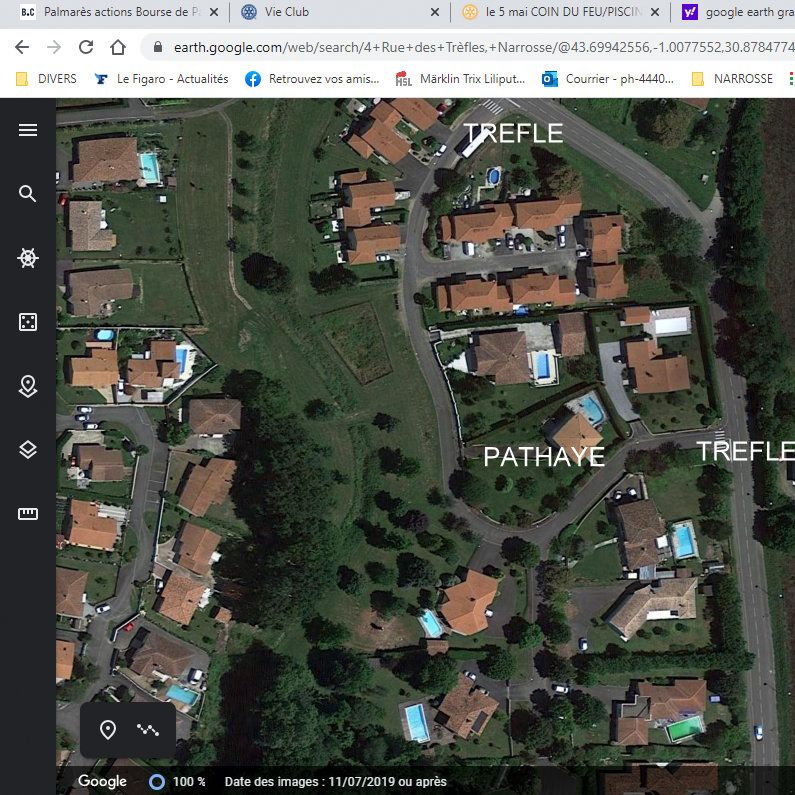Open Le Figaro - Actualités bookmark
This screenshot has width=795, height=795.
click(x=162, y=79)
